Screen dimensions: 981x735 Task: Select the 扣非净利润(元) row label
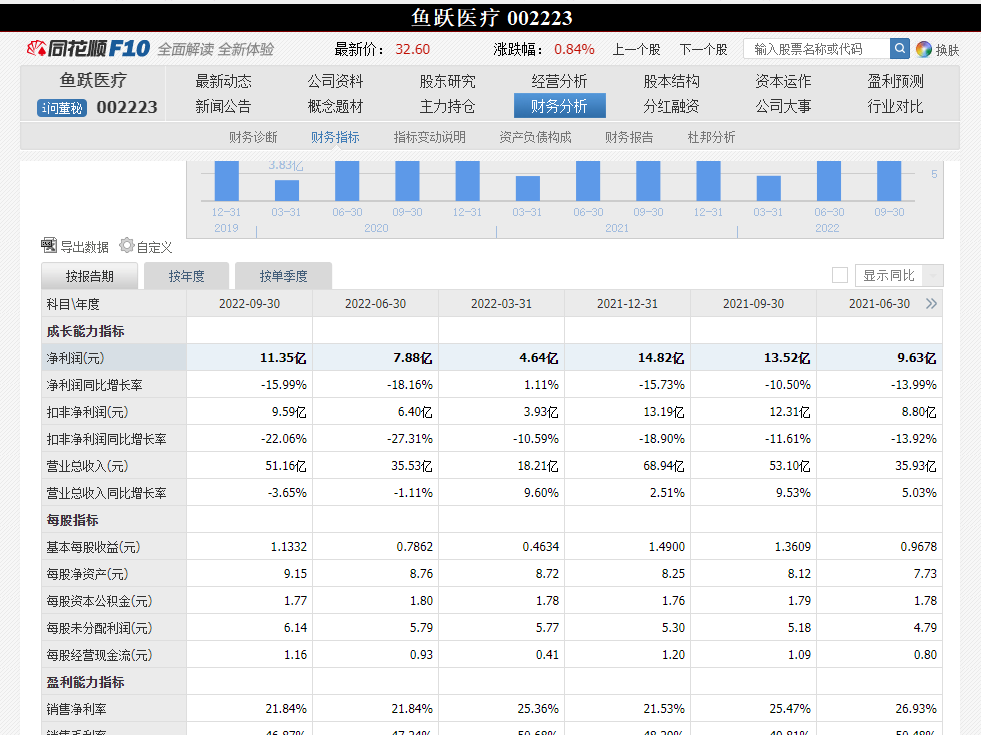pyautogui.click(x=88, y=412)
